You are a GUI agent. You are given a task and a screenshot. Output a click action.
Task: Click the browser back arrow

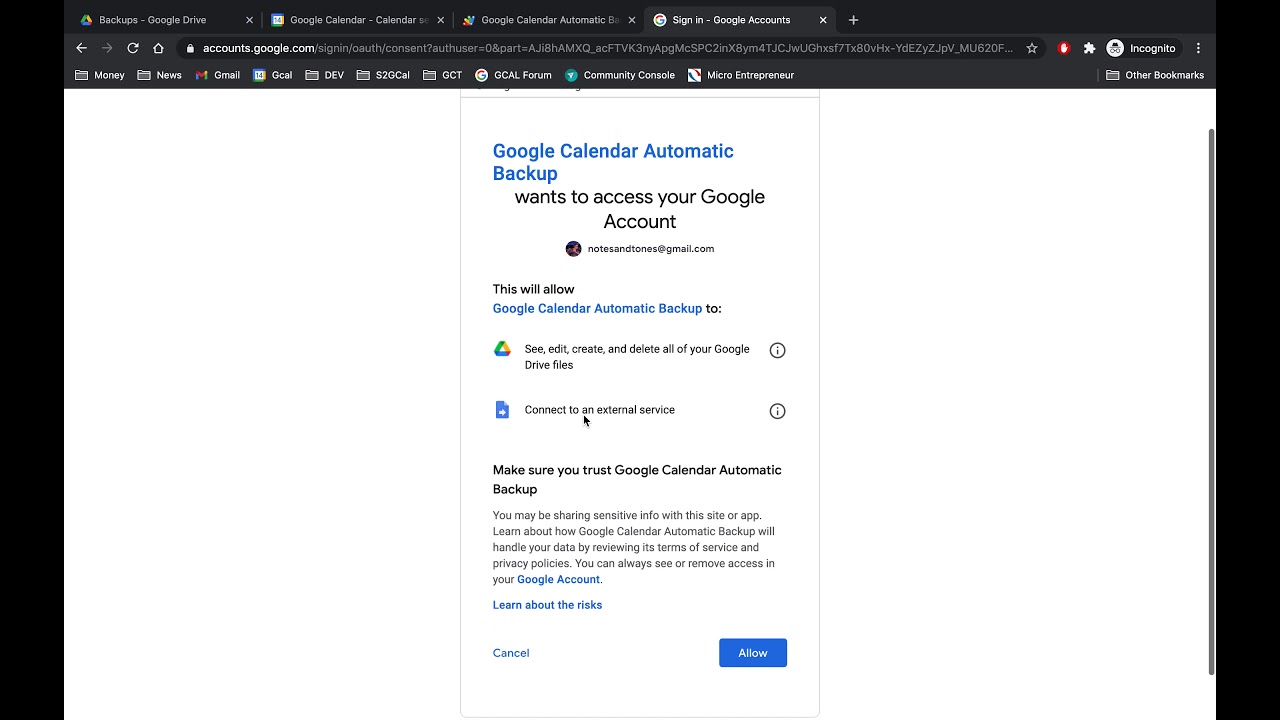(82, 48)
